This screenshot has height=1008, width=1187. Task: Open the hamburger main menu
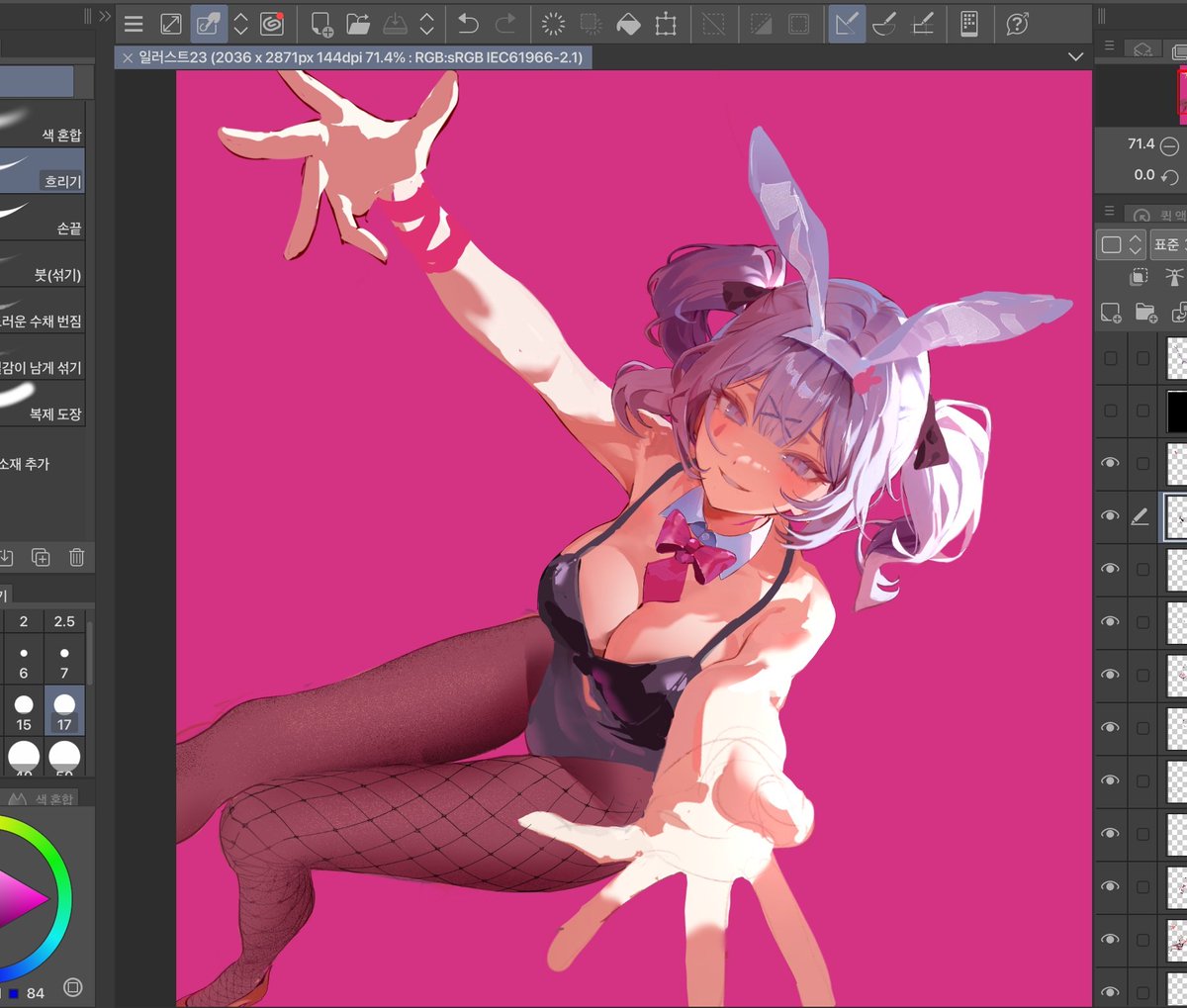click(x=134, y=24)
